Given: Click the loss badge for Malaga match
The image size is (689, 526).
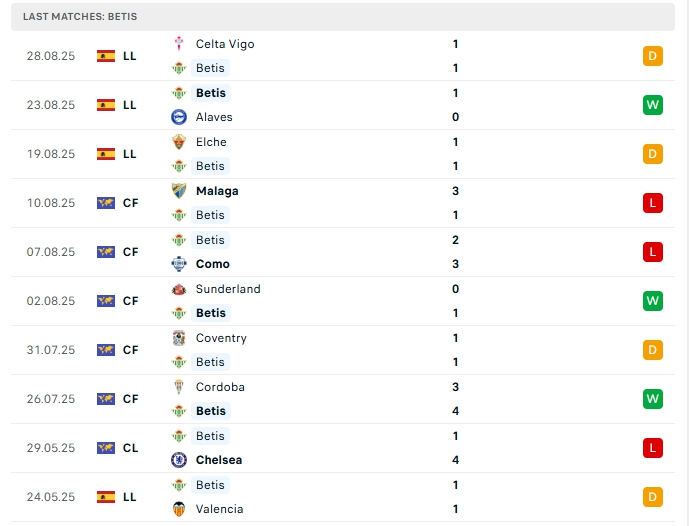Looking at the screenshot, I should [x=652, y=203].
